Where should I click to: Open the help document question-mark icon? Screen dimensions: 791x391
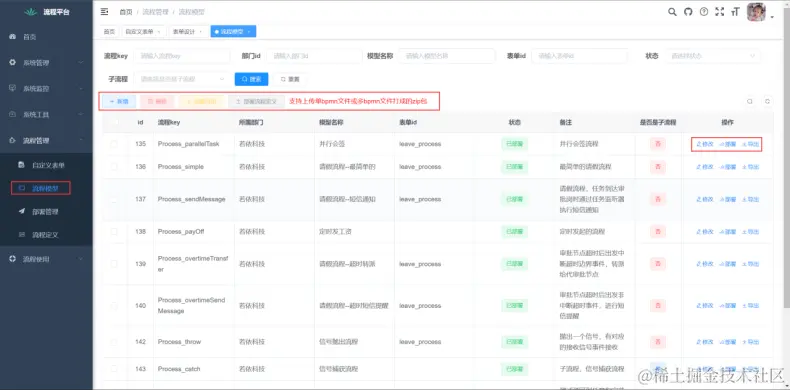click(x=704, y=12)
